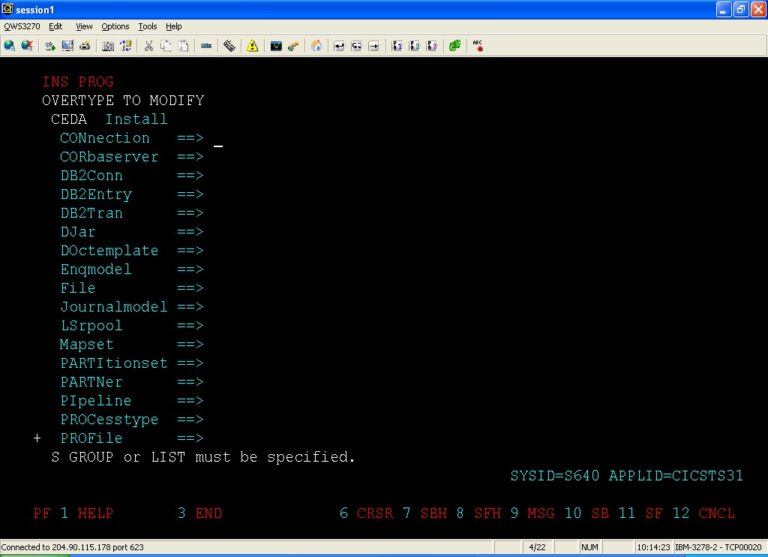Image resolution: width=768 pixels, height=557 pixels.
Task: Click the green leaf toolbar icon
Action: 455,46
